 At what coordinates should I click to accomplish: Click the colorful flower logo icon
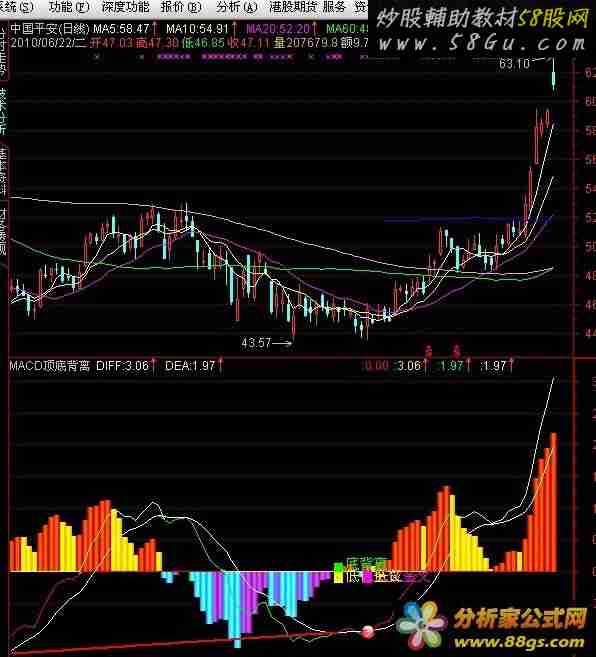coord(421,624)
